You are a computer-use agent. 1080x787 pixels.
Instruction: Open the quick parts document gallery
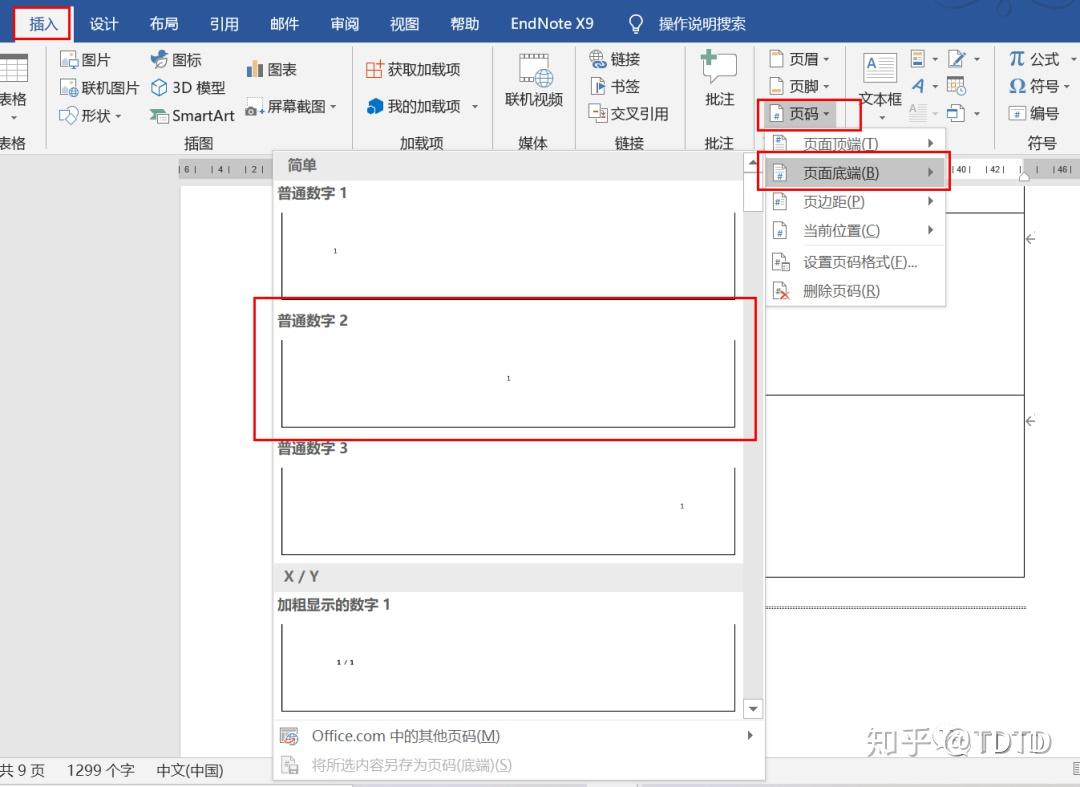[924, 59]
